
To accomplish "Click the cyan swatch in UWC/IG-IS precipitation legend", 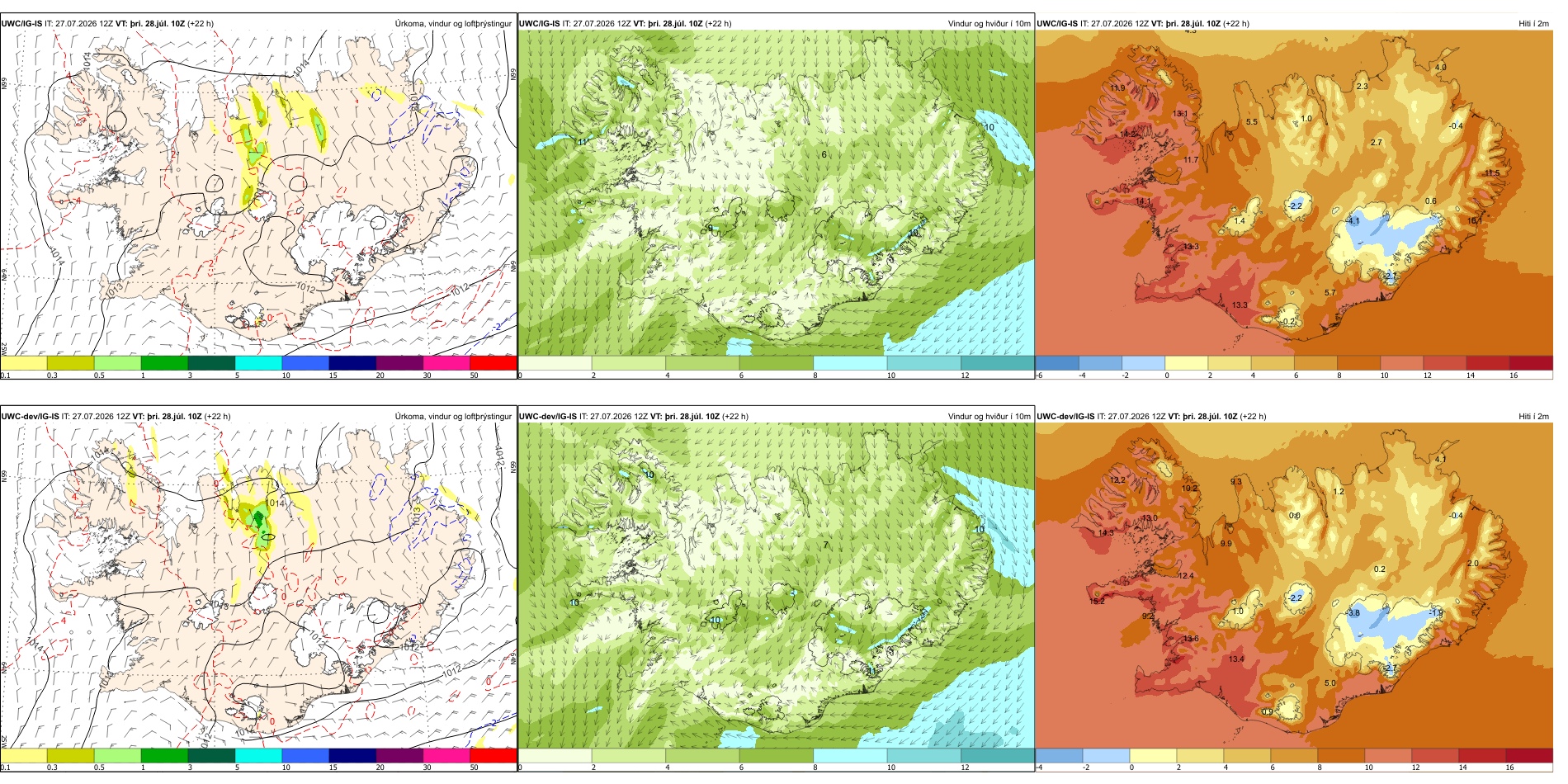I will [x=258, y=362].
